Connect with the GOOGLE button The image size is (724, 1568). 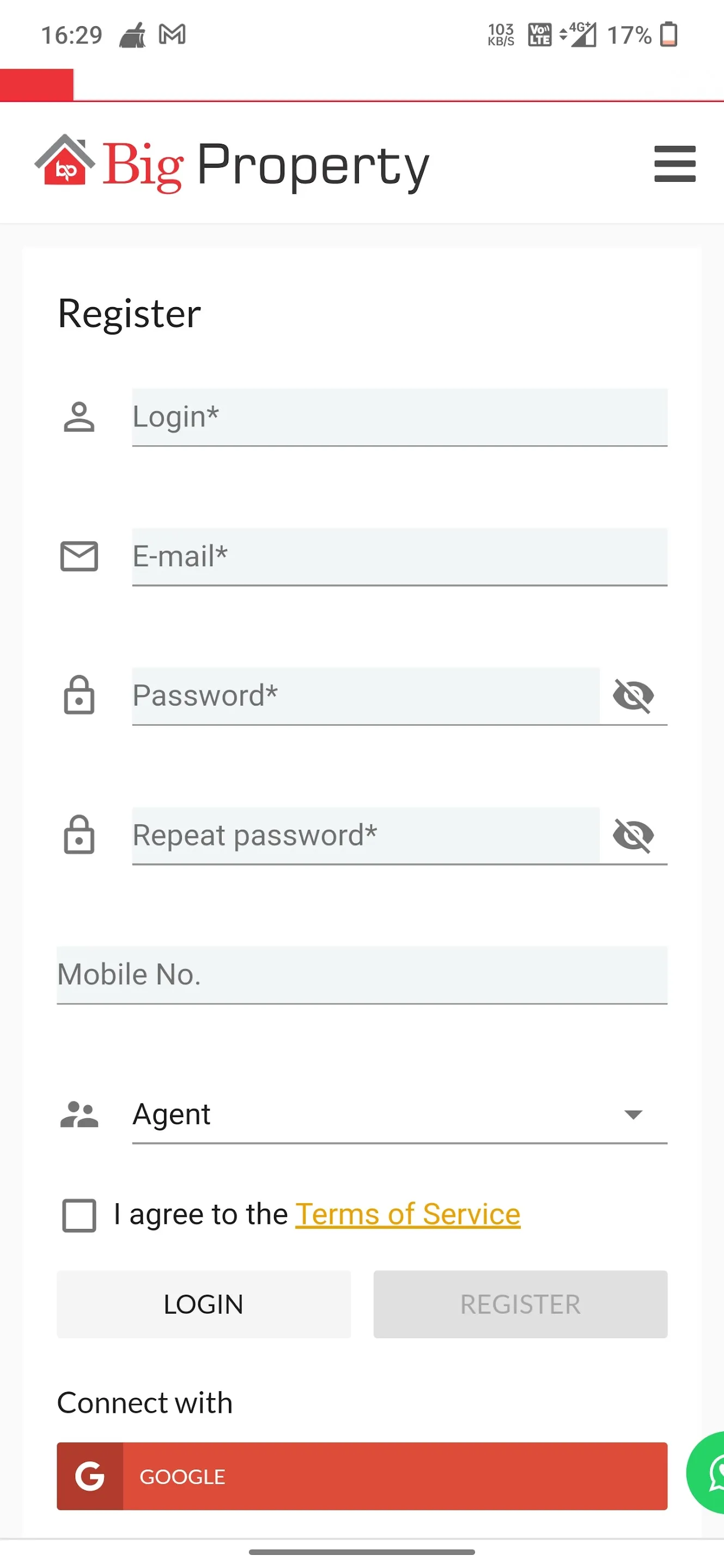click(362, 1476)
